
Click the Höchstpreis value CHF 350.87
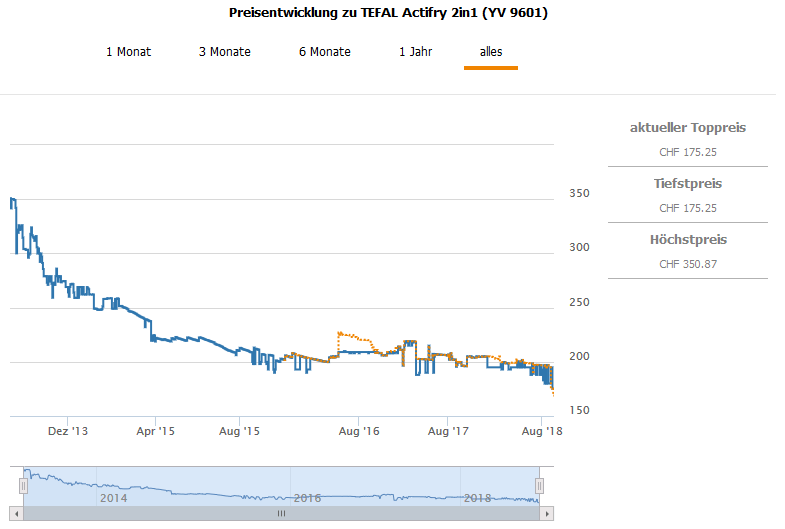click(687, 264)
